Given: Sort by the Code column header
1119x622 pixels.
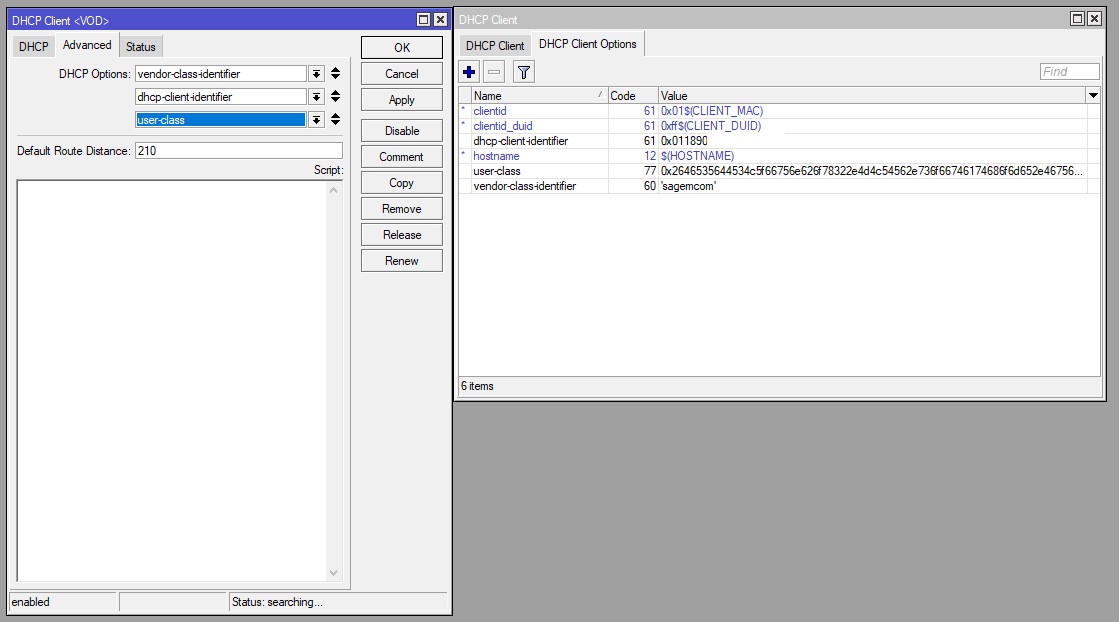Looking at the screenshot, I should pos(633,96).
